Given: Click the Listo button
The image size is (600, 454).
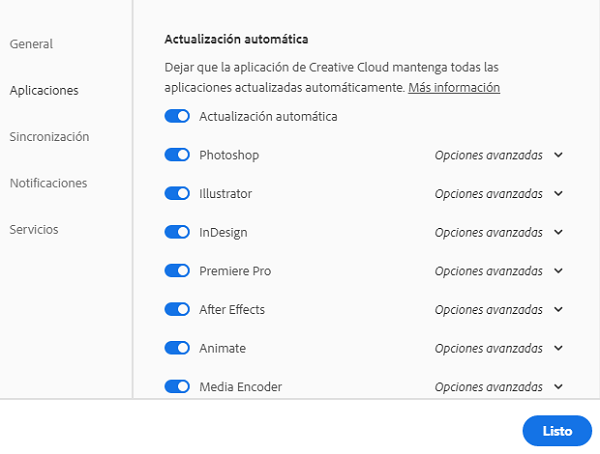Looking at the screenshot, I should tap(557, 431).
